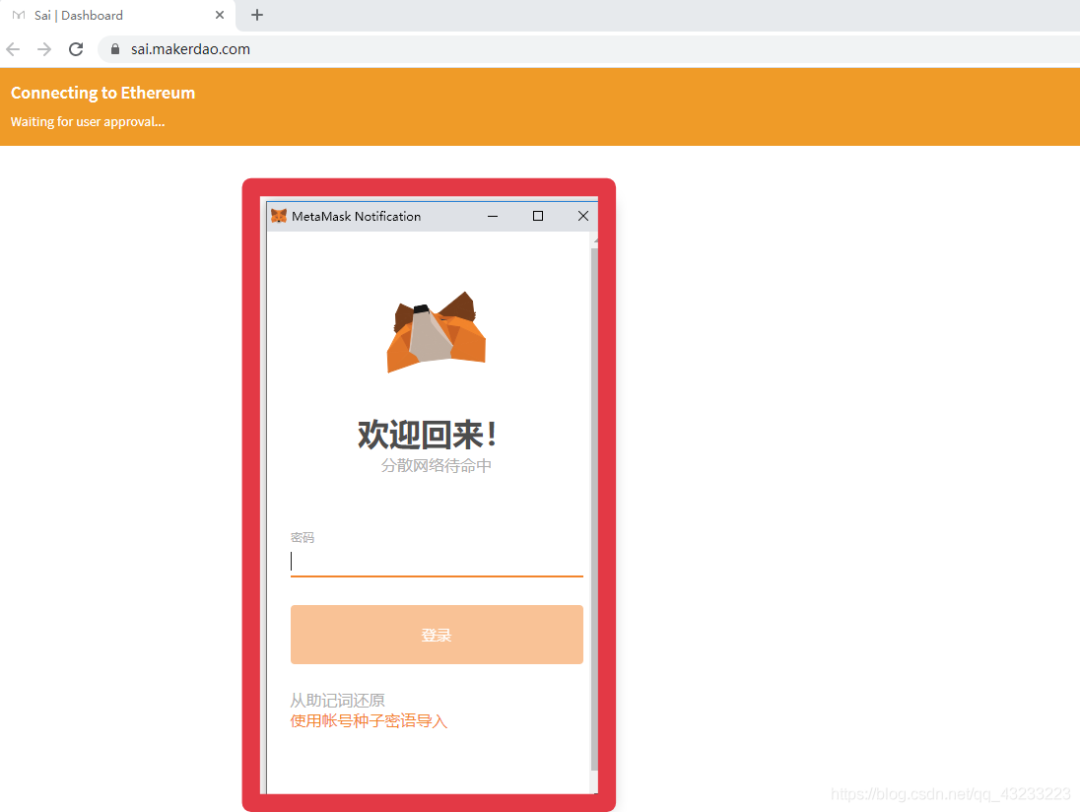Click the MetaMask fox title bar icon
Image resolution: width=1080 pixels, height=812 pixels.
[279, 216]
